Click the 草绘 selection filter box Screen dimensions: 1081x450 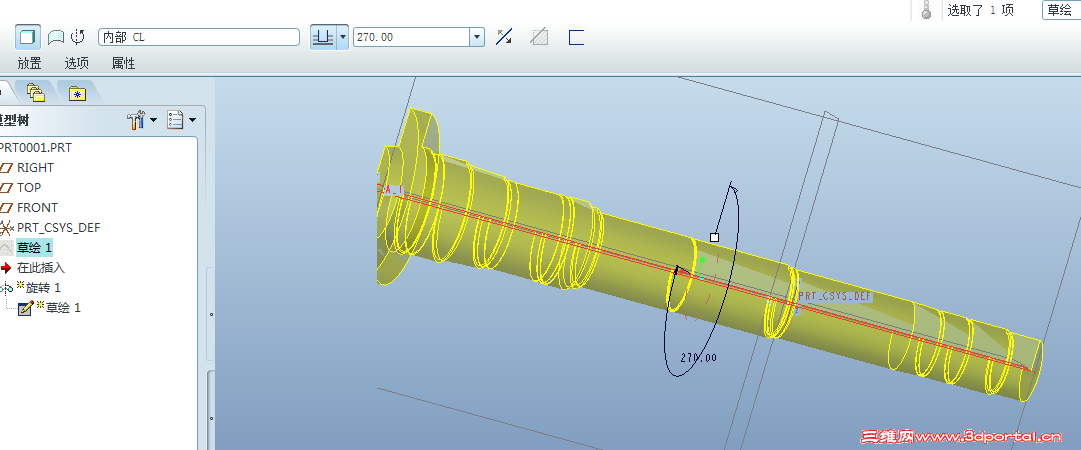1060,10
